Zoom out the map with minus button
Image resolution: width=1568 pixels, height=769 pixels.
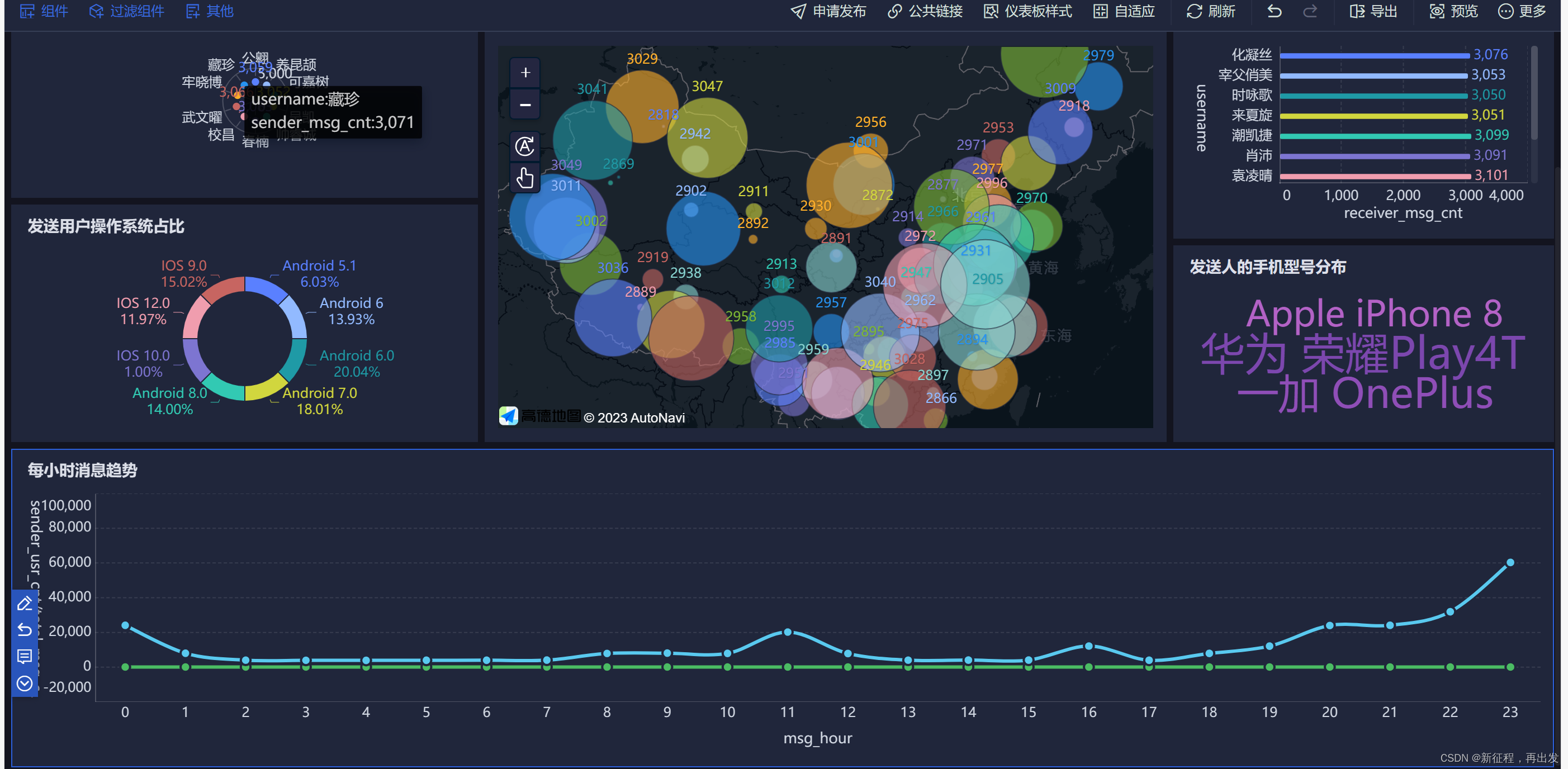[x=525, y=105]
